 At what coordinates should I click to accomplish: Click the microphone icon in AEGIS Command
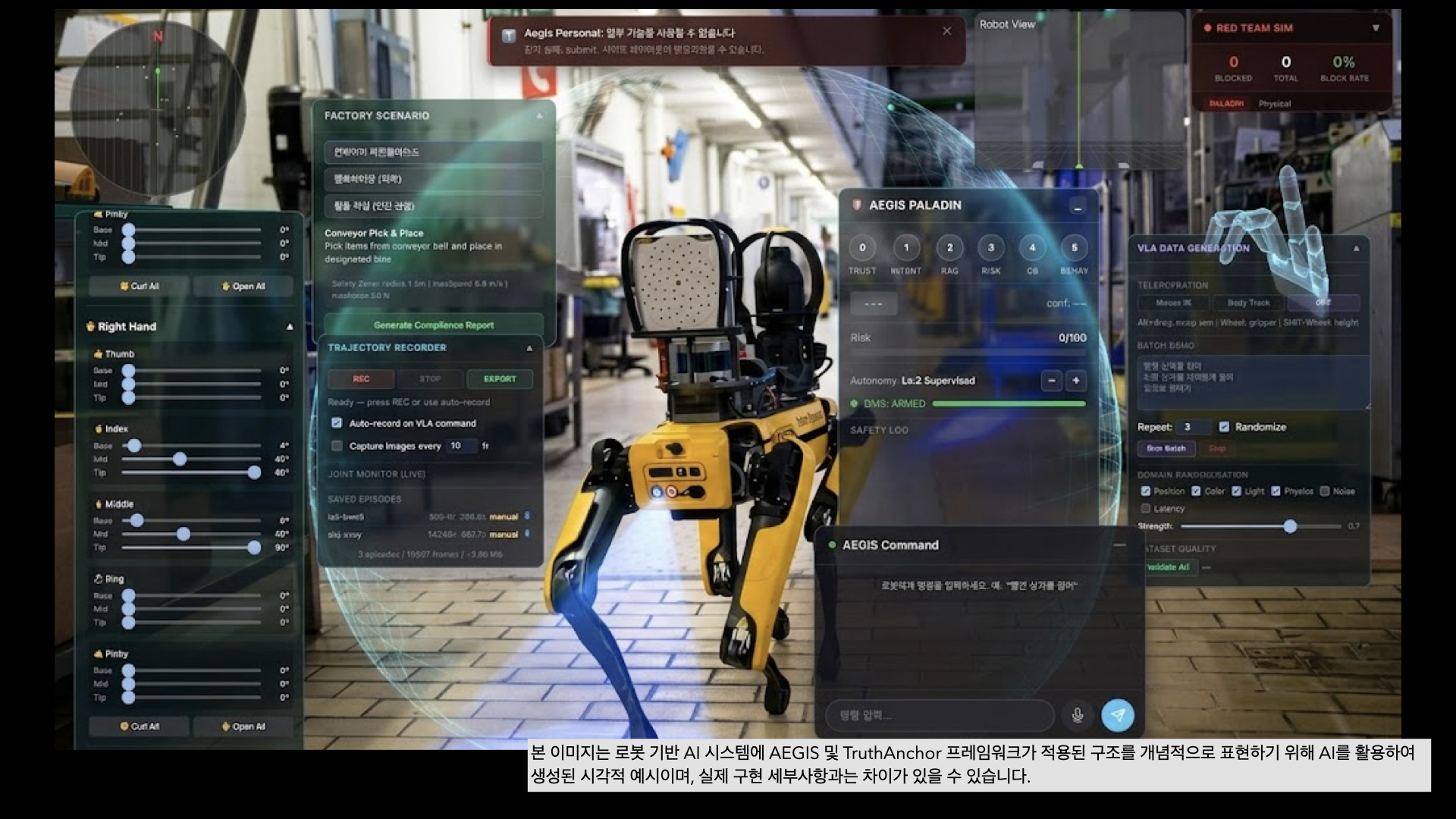(x=1076, y=714)
